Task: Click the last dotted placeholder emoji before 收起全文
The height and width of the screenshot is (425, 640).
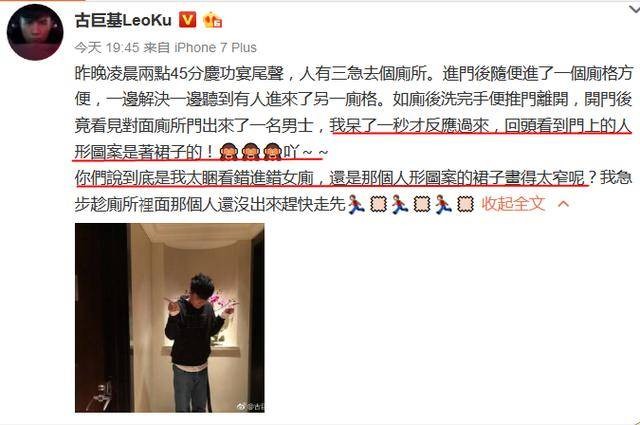Action: point(465,204)
